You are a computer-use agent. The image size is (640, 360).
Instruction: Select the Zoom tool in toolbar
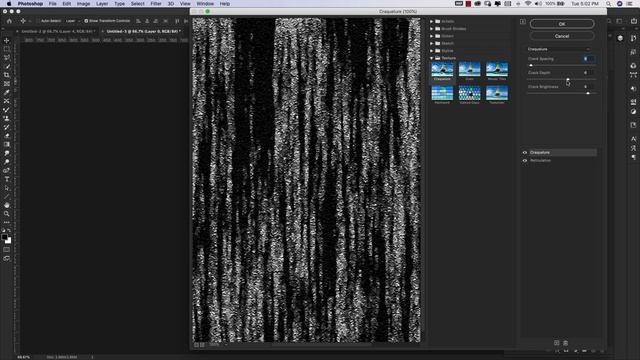7,213
